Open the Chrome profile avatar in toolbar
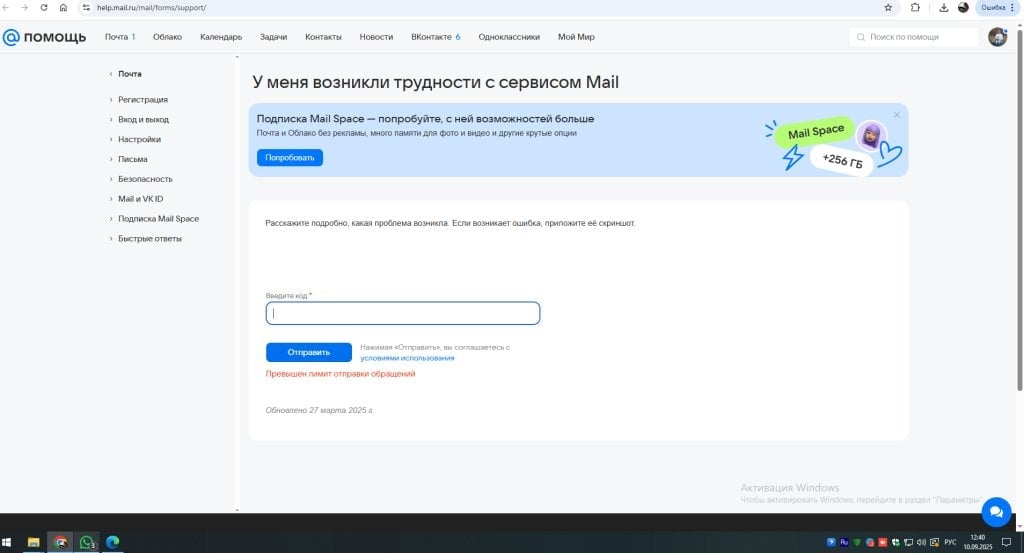The image size is (1024, 553). point(963,7)
